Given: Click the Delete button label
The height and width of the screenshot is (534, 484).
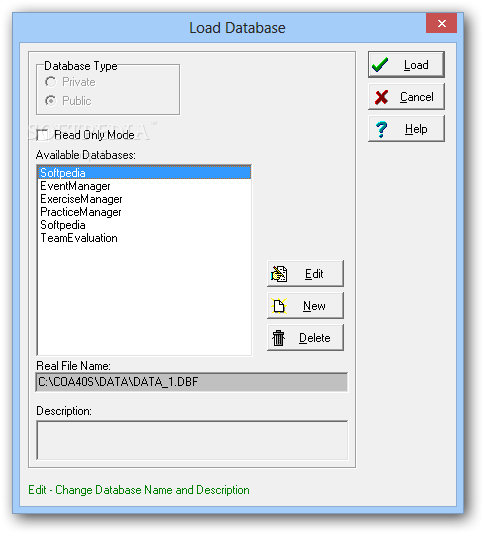Looking at the screenshot, I should click(x=314, y=338).
